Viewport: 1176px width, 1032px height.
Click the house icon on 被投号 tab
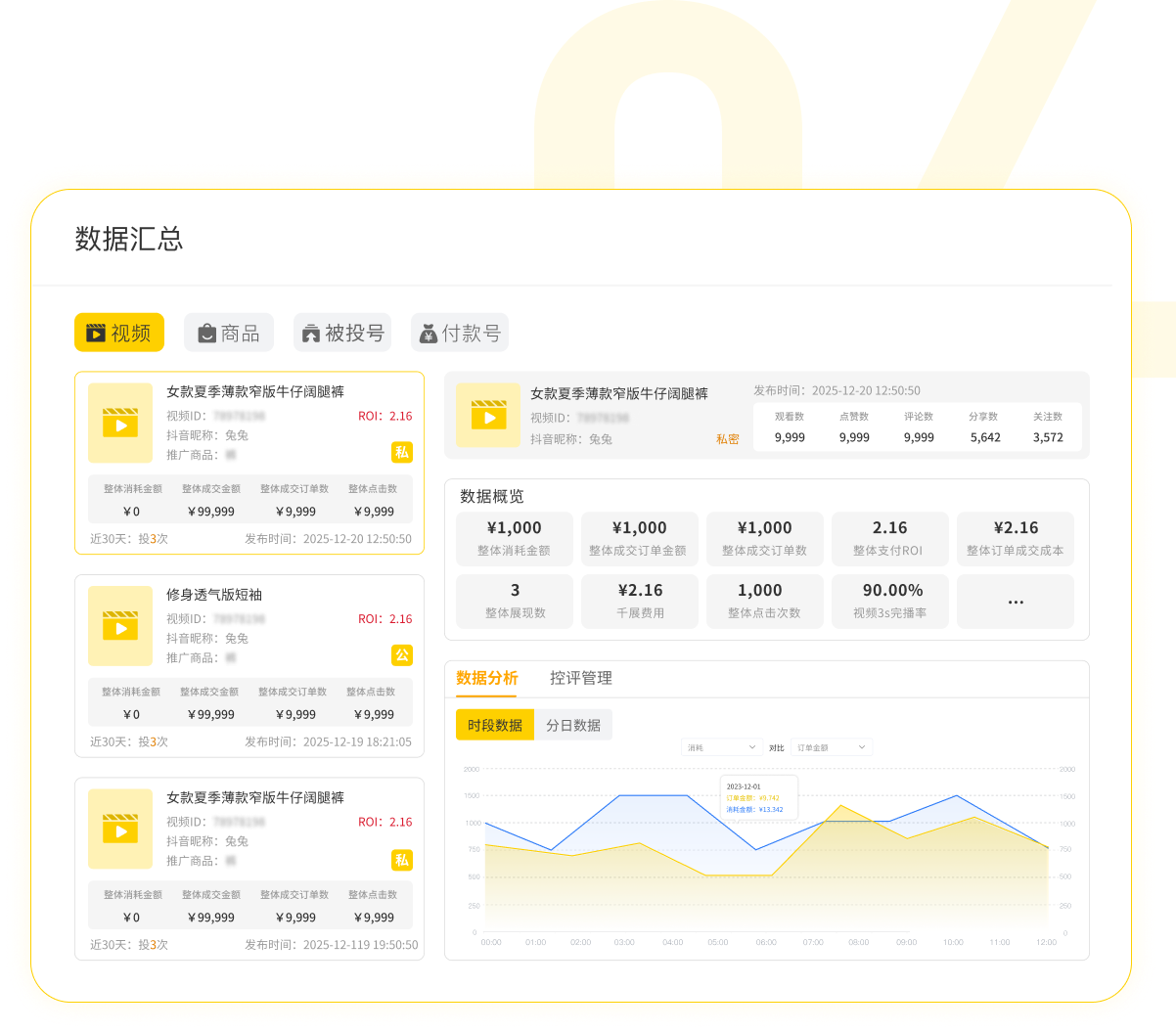click(311, 334)
